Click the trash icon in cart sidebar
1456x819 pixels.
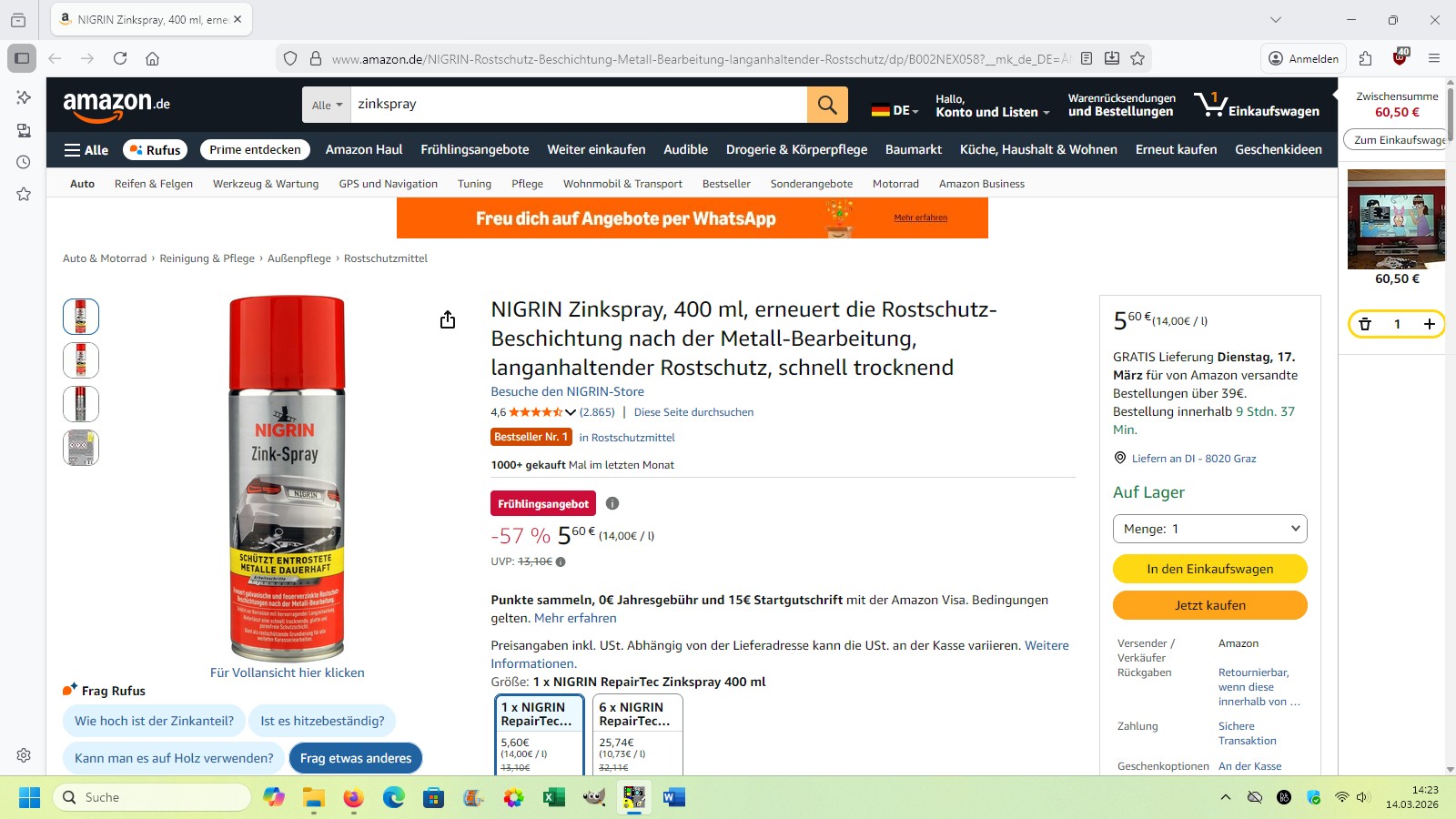[x=1365, y=324]
